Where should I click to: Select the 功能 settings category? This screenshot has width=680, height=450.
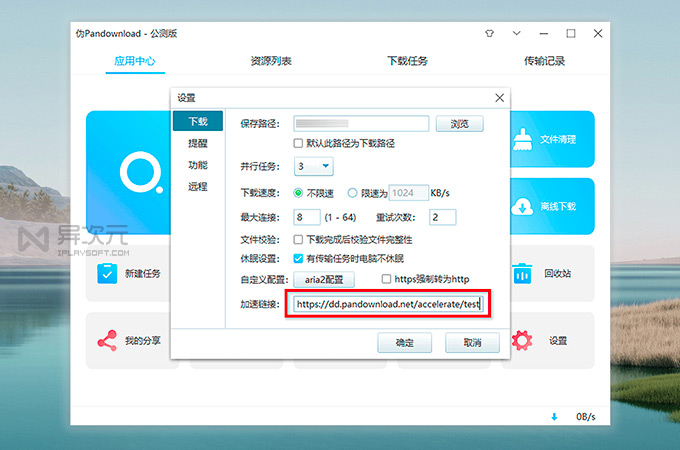(x=198, y=165)
